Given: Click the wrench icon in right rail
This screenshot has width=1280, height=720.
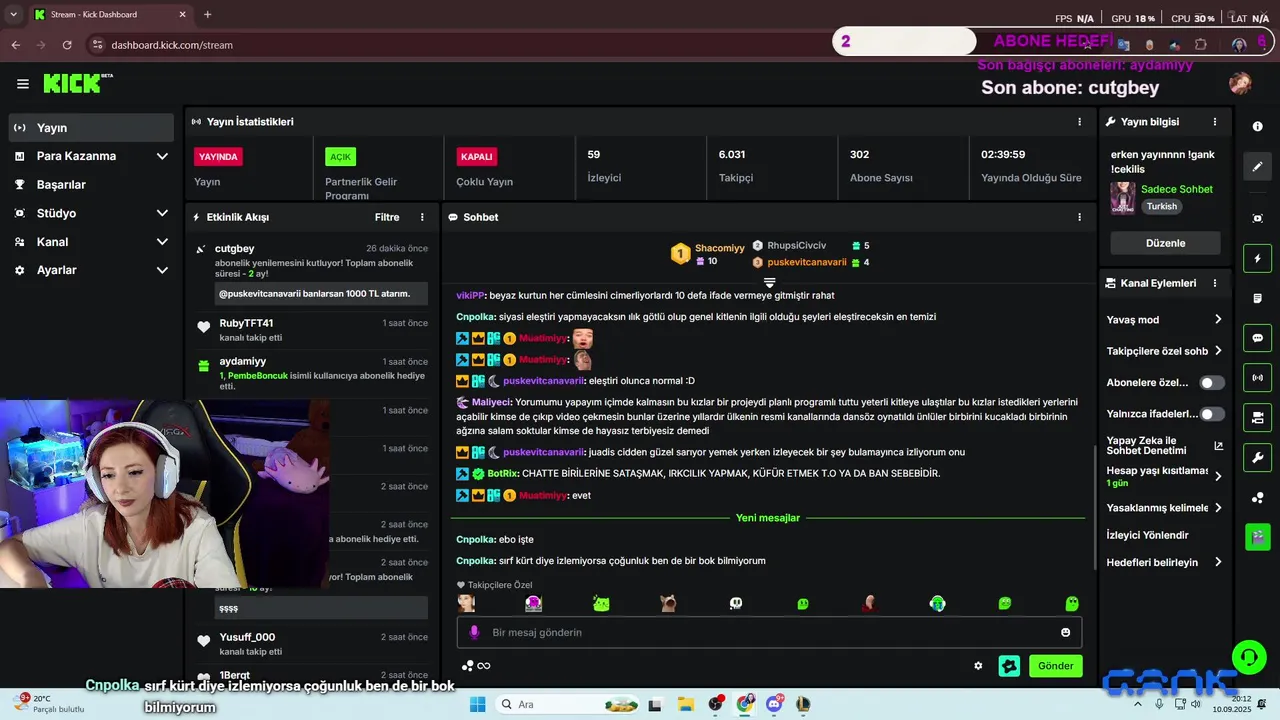Looking at the screenshot, I should click(x=1257, y=457).
